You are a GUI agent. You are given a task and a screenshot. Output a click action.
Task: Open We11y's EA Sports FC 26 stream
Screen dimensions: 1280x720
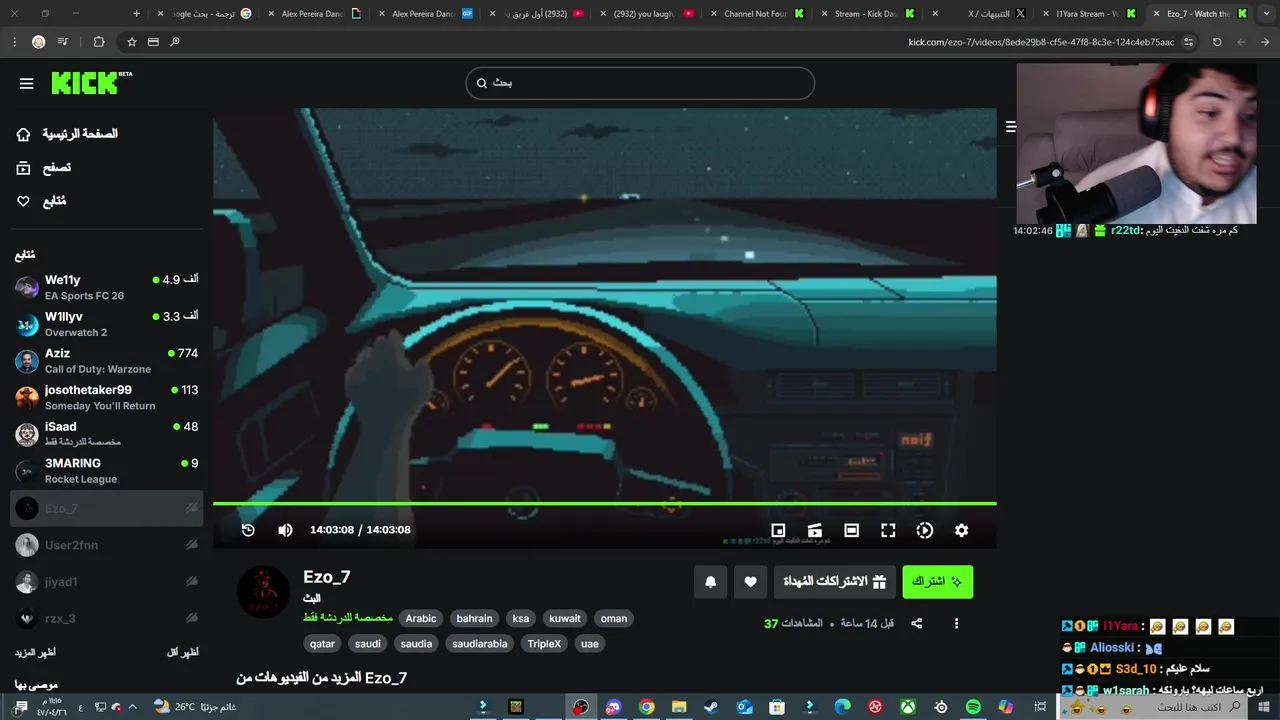[x=106, y=287]
